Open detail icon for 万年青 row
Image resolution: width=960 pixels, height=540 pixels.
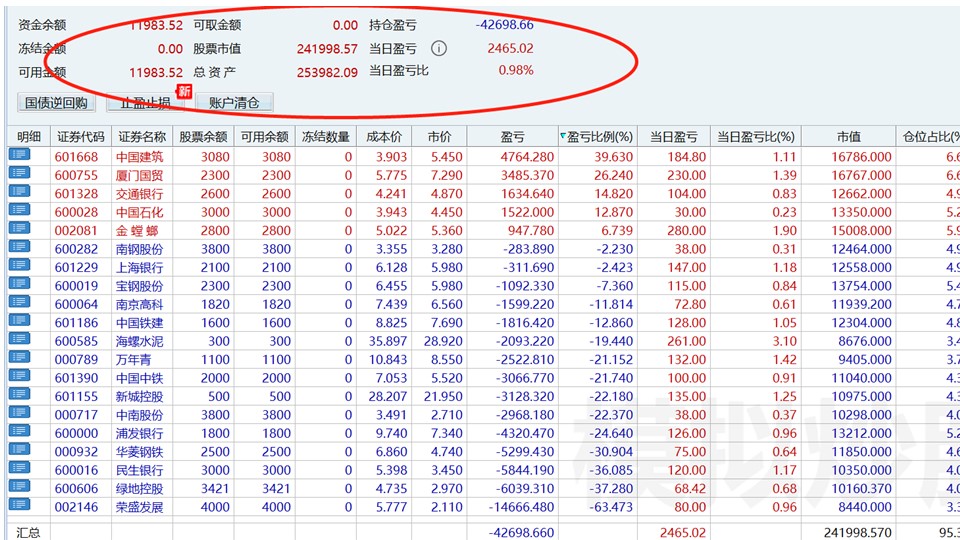(20, 357)
